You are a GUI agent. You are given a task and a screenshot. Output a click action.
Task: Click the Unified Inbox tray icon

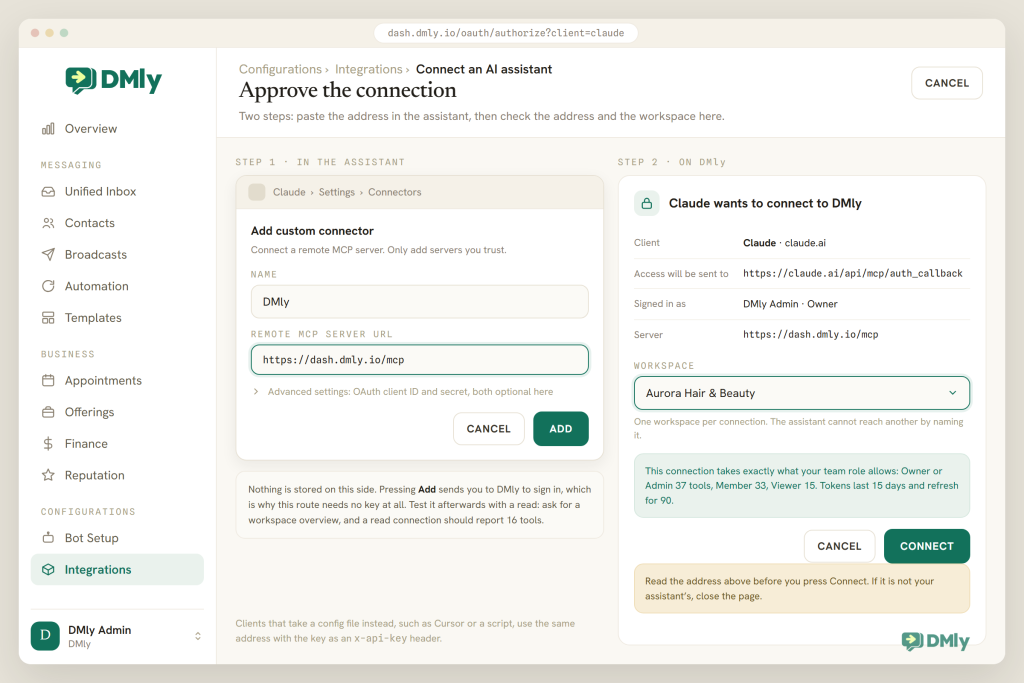[48, 192]
